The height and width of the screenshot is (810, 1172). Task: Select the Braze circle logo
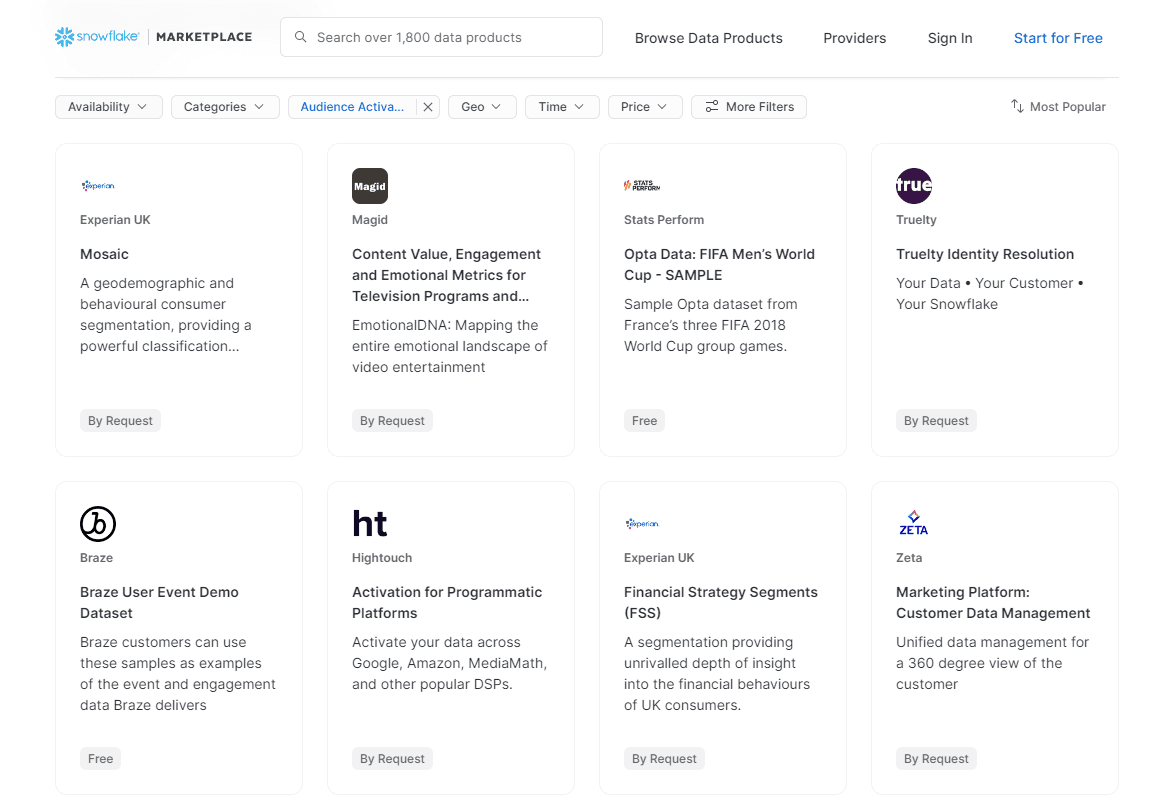(97, 523)
